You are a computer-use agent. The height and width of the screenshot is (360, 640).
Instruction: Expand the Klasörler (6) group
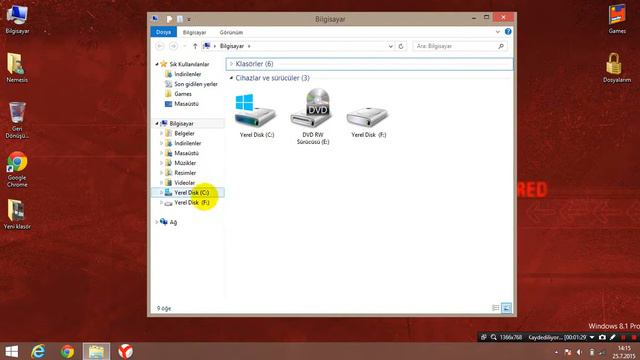(x=231, y=64)
